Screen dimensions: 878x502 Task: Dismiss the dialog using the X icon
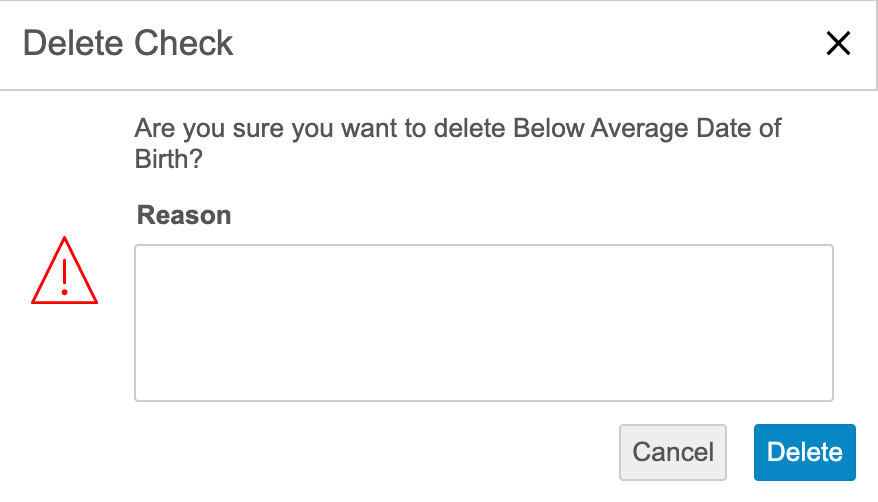(x=837, y=43)
